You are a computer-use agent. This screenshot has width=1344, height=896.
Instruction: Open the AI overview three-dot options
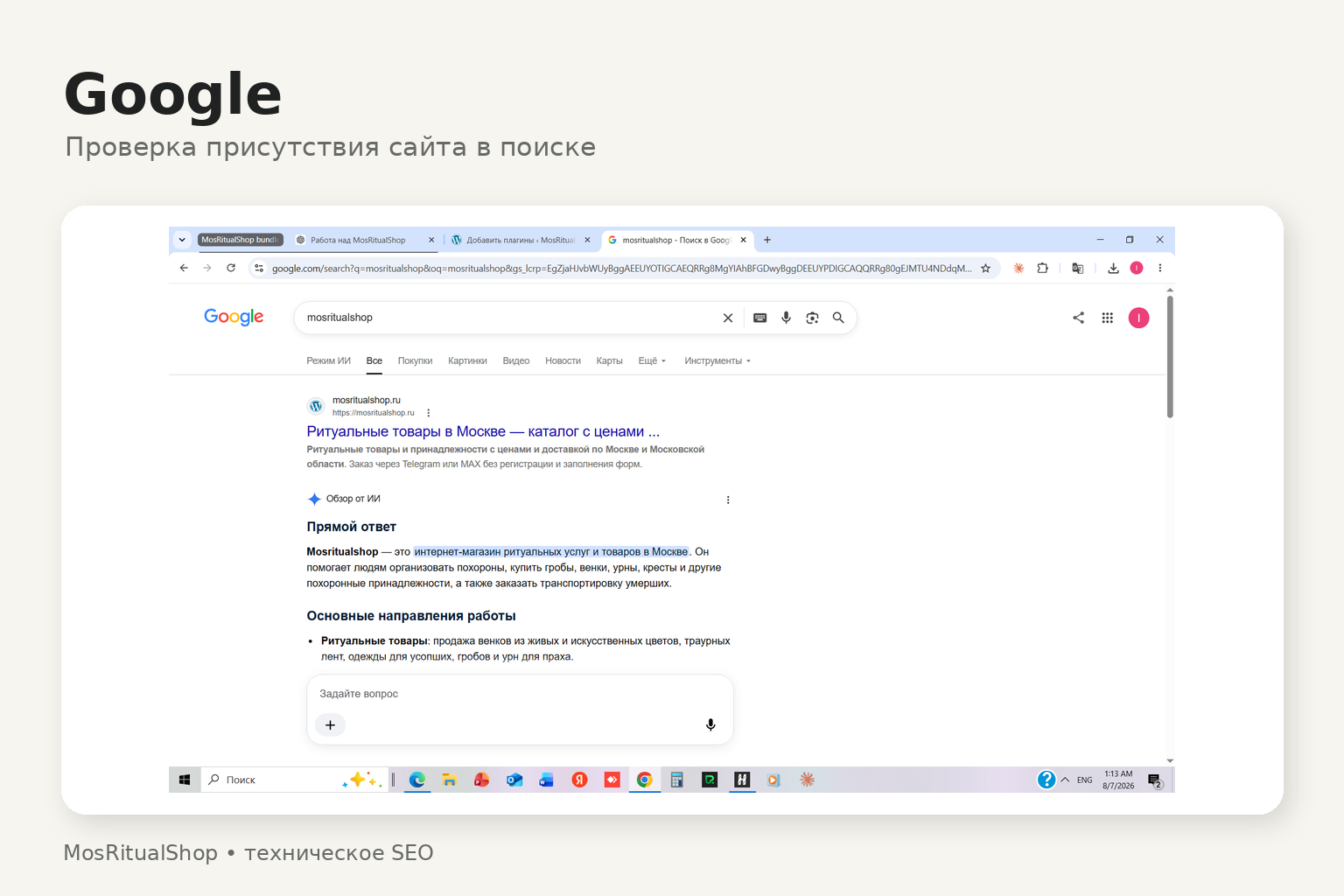(728, 500)
